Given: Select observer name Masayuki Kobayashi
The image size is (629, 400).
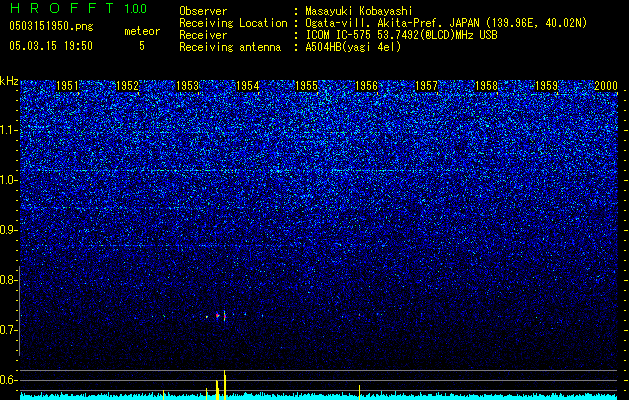Looking at the screenshot, I should point(359,12).
